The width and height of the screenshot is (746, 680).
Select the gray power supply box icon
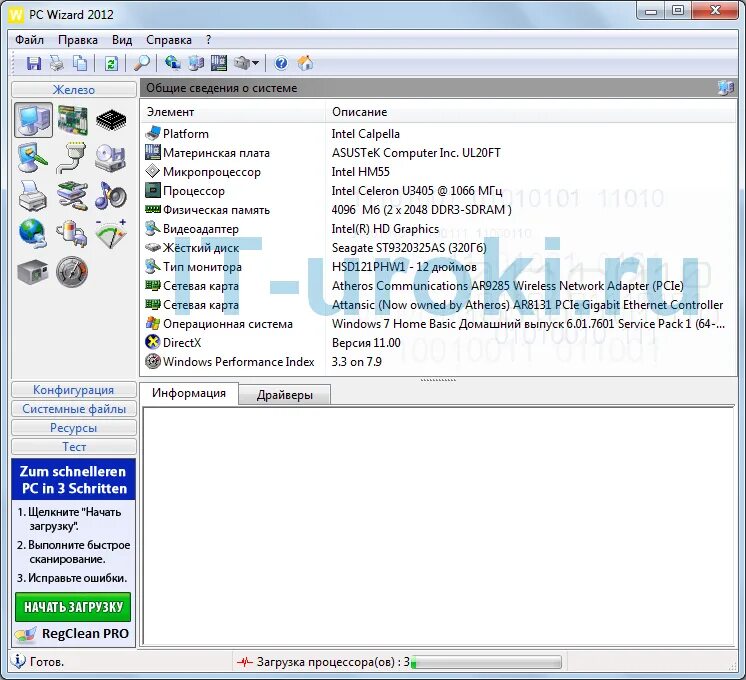point(33,272)
